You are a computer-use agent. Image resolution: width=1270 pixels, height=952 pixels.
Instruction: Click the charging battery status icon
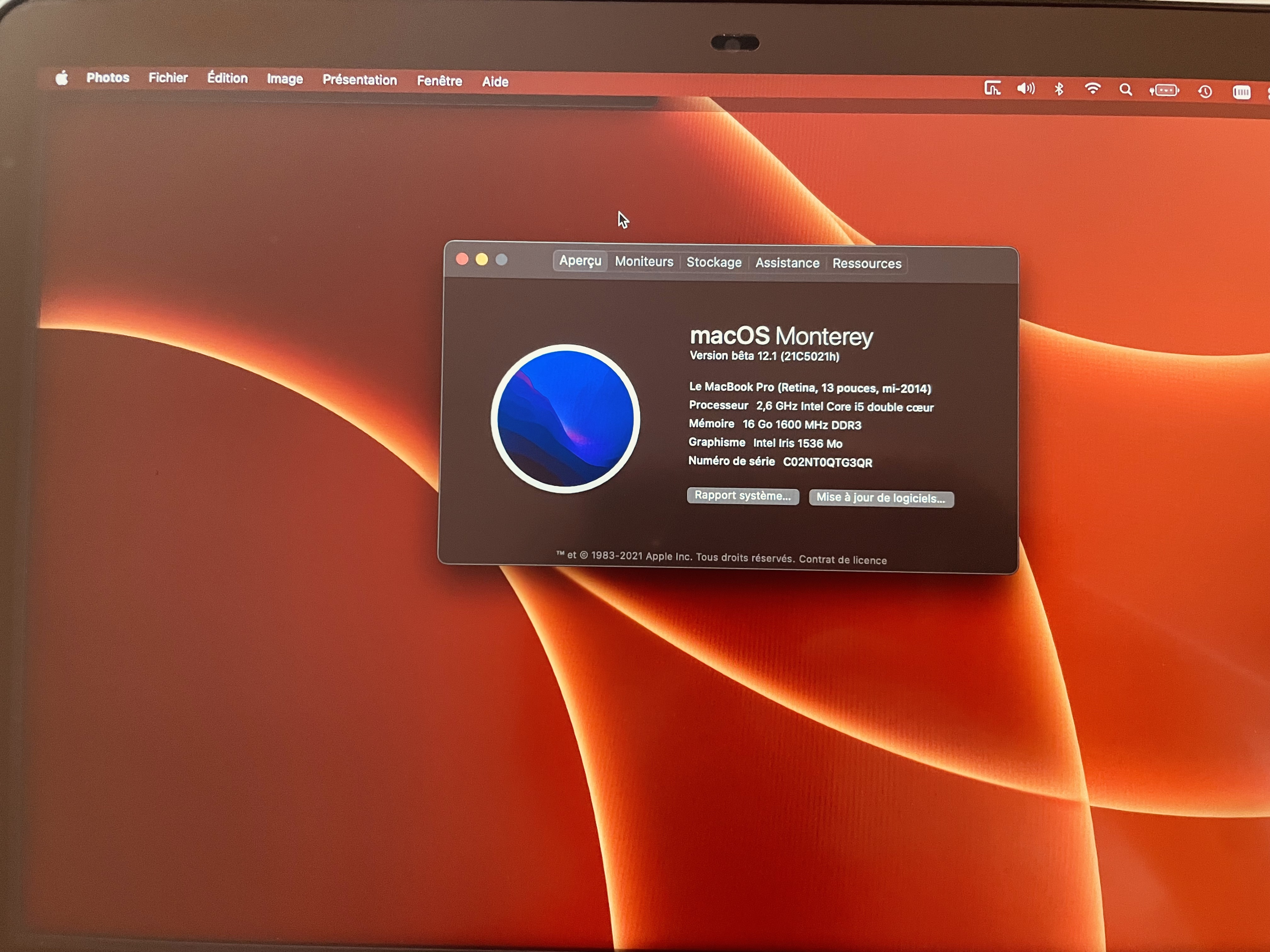[1164, 91]
